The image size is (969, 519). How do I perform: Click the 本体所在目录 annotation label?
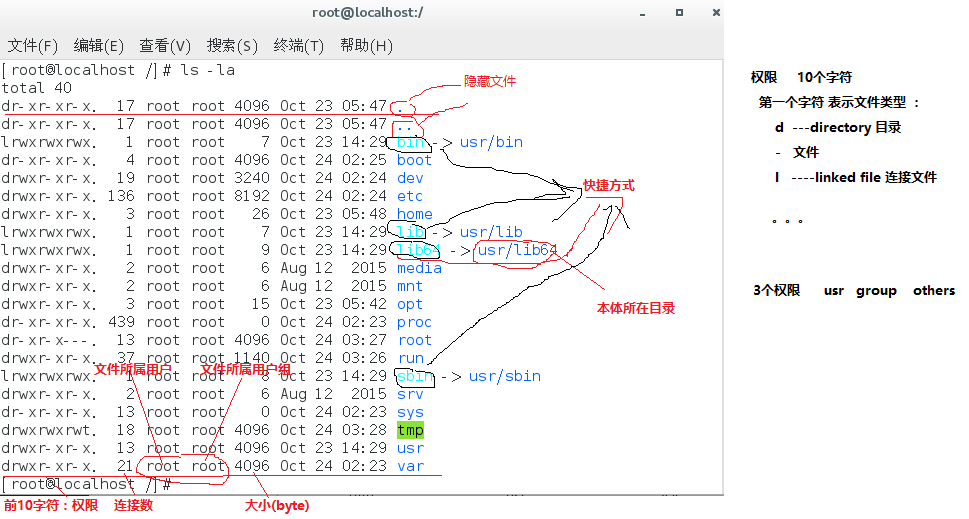636,308
